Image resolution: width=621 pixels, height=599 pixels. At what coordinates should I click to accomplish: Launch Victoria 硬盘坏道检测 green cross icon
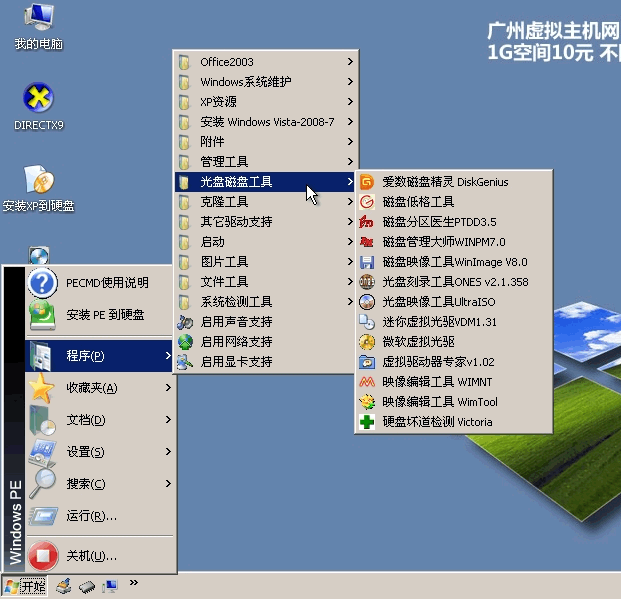click(x=367, y=422)
